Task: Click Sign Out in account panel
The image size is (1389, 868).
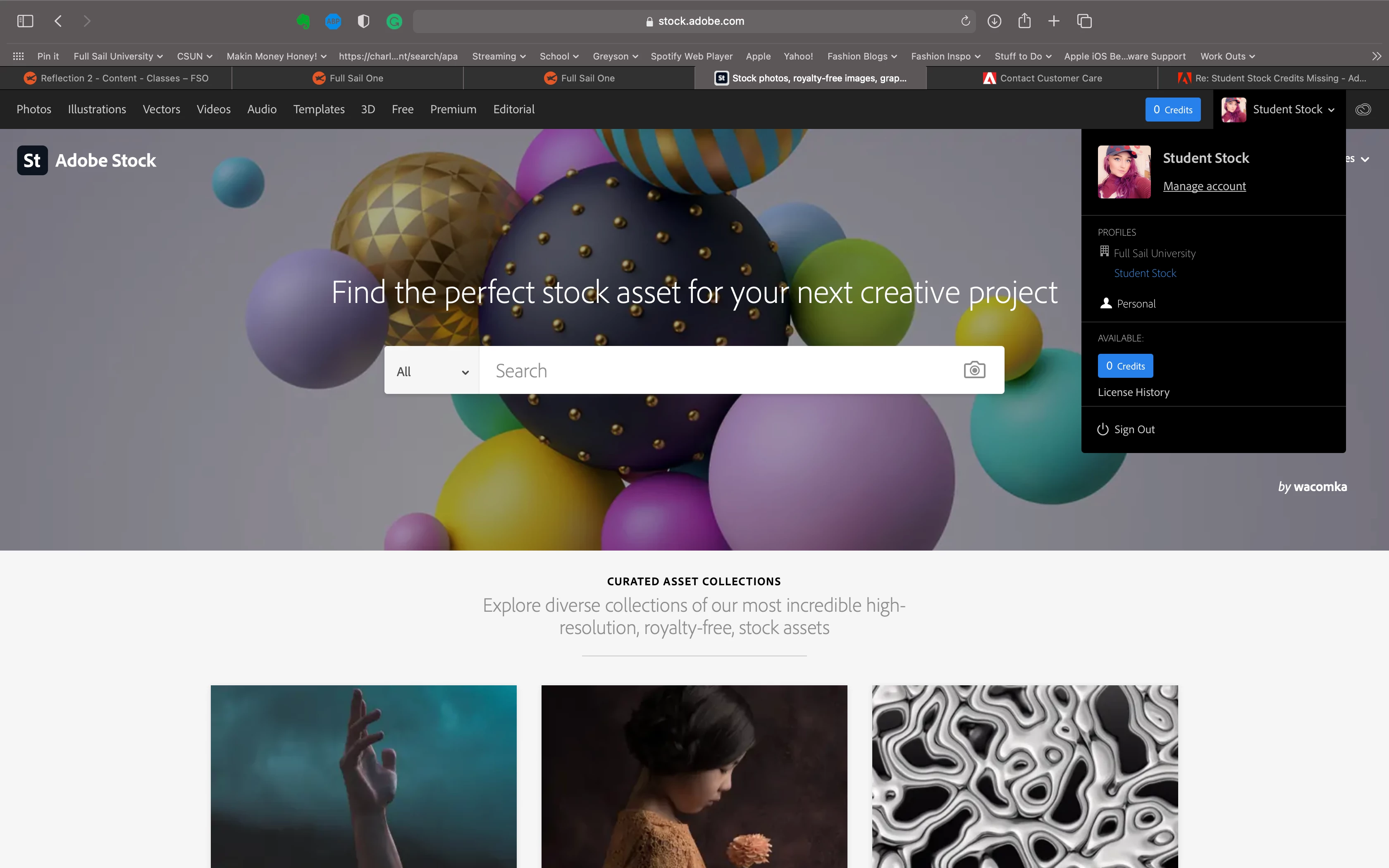Action: point(1134,429)
